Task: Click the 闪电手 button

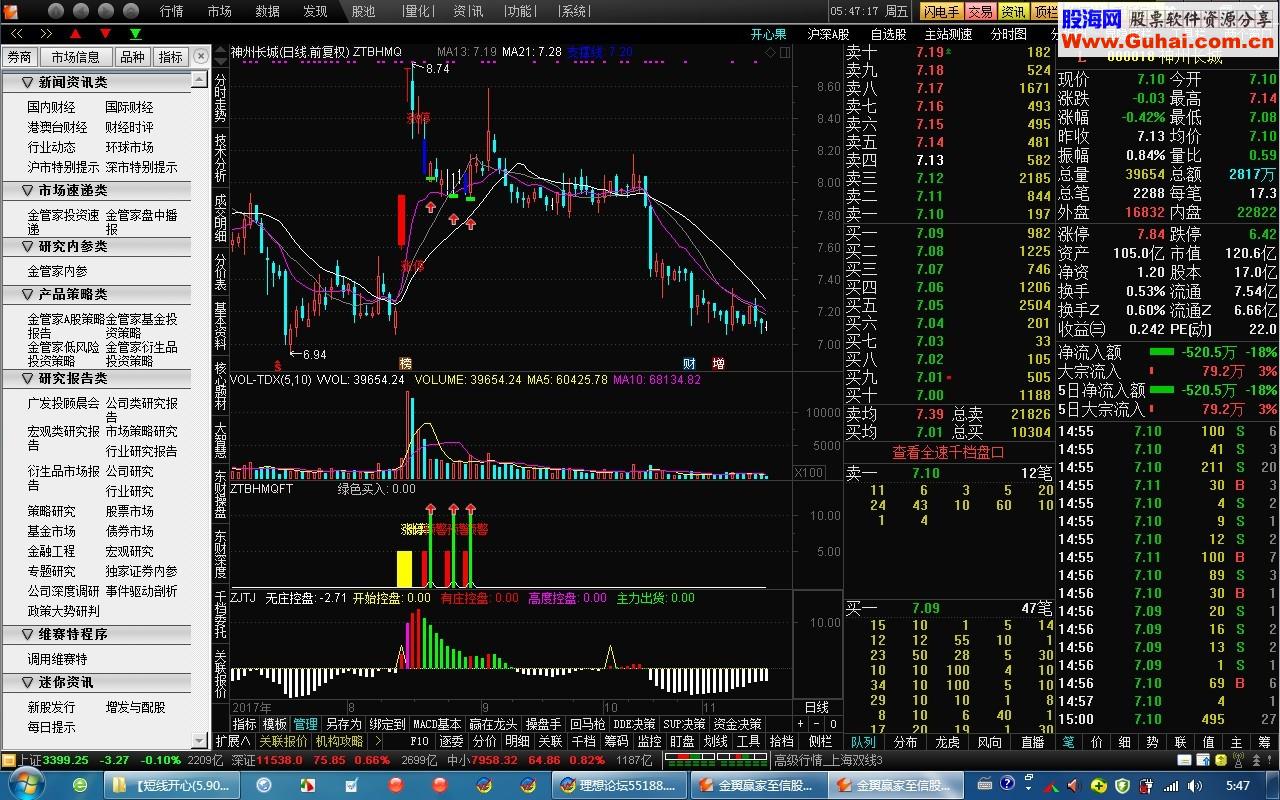Action: 941,11
